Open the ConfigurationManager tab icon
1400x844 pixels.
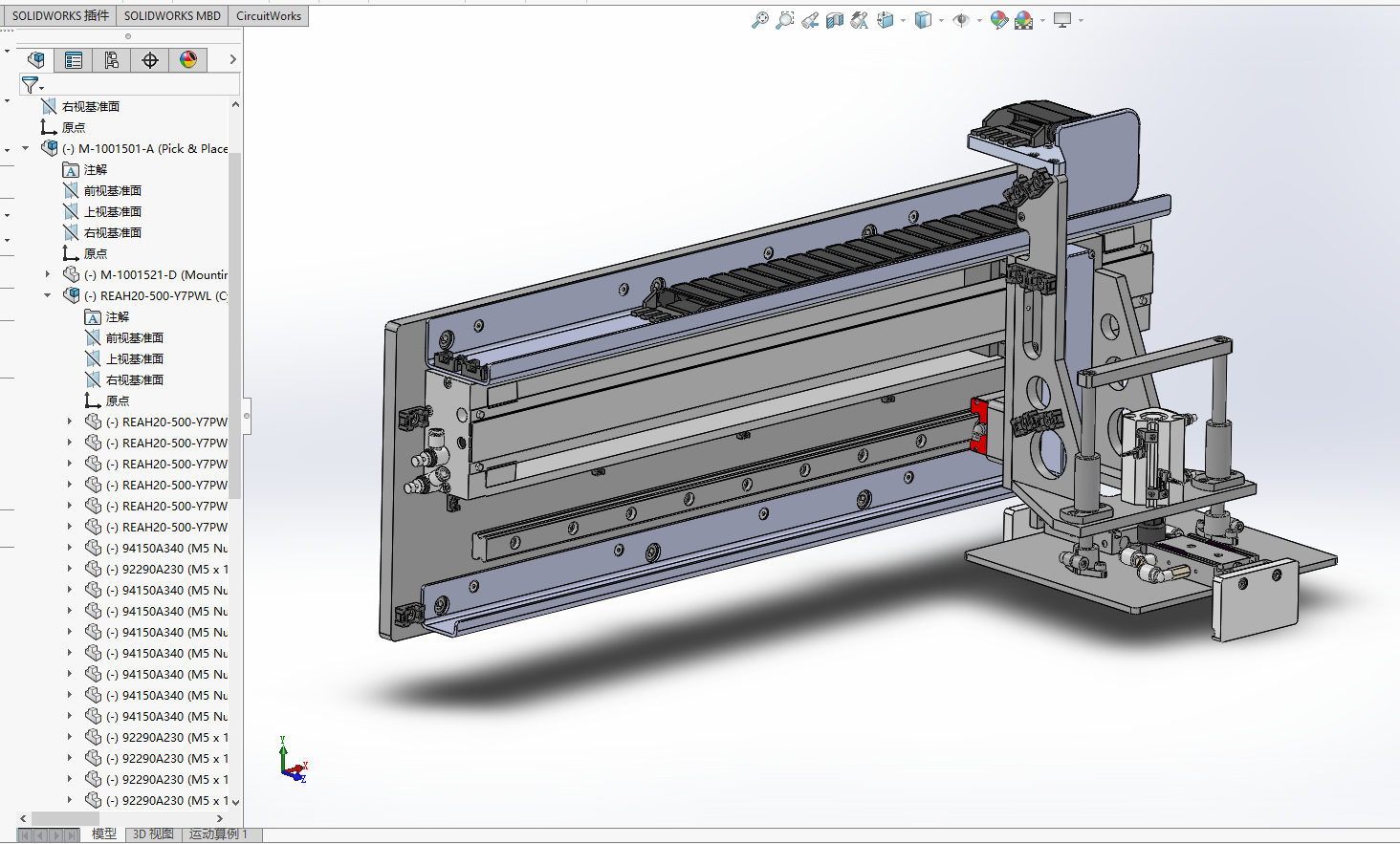pos(112,60)
